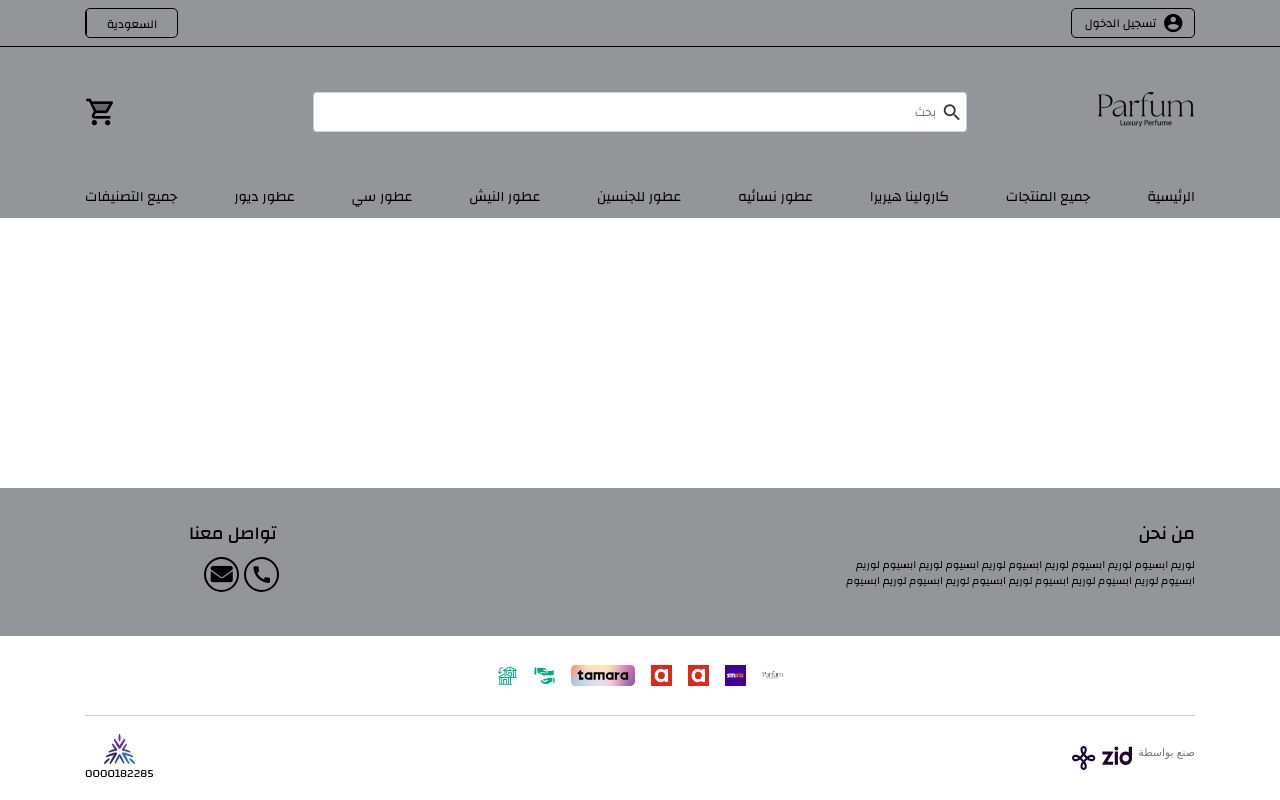
Task: Click the Parfum Luxury Perfume header logo
Action: pyautogui.click(x=1145, y=109)
